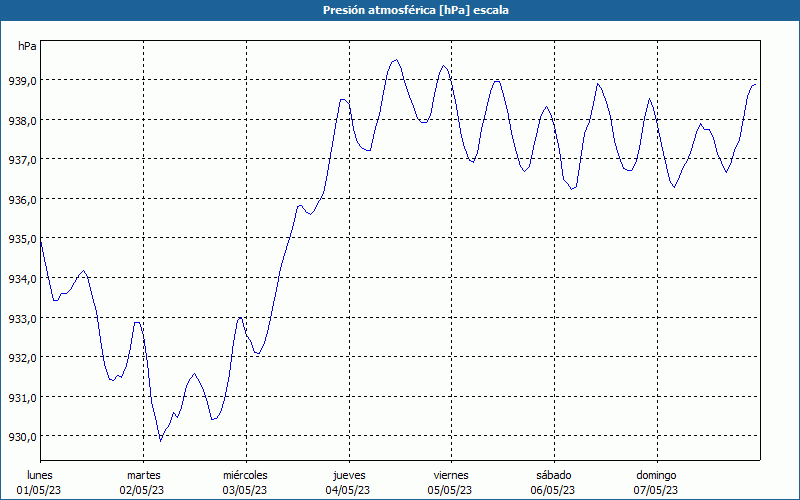Click the 'martes' day label

pos(143,475)
